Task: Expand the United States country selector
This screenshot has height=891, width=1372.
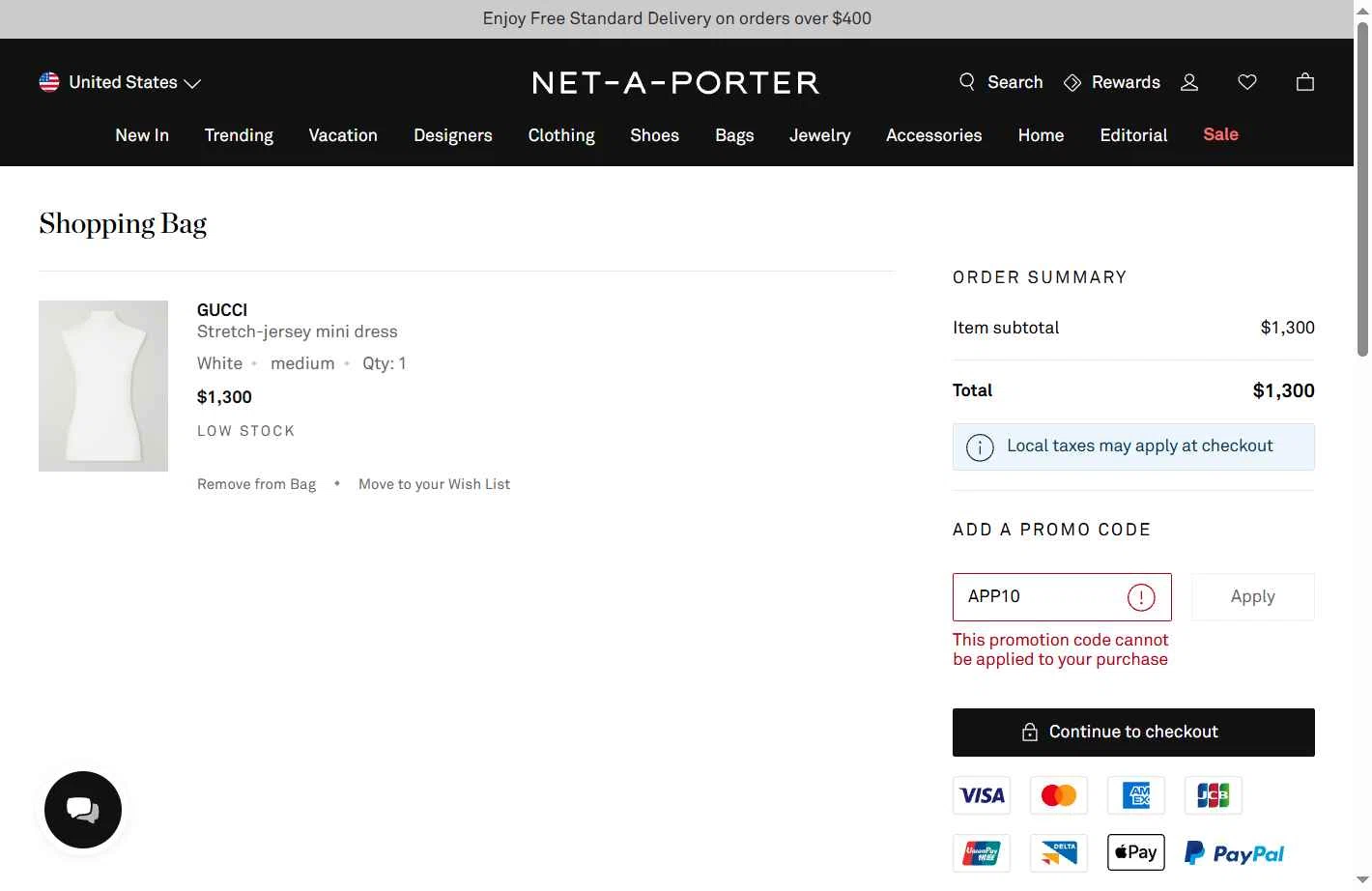Action: pyautogui.click(x=120, y=82)
